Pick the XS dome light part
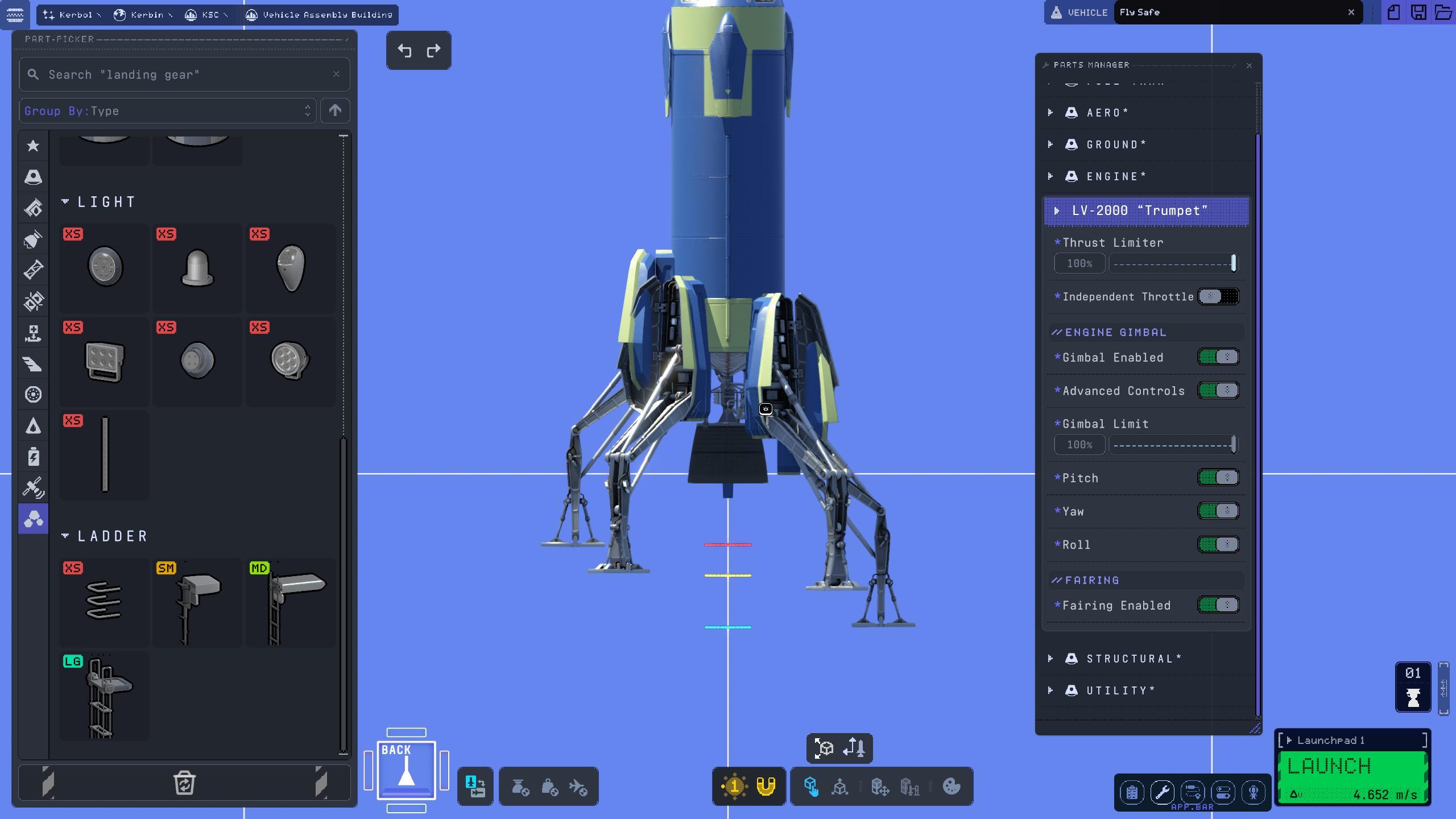Screen dimensions: 1456x819 pos(197,268)
